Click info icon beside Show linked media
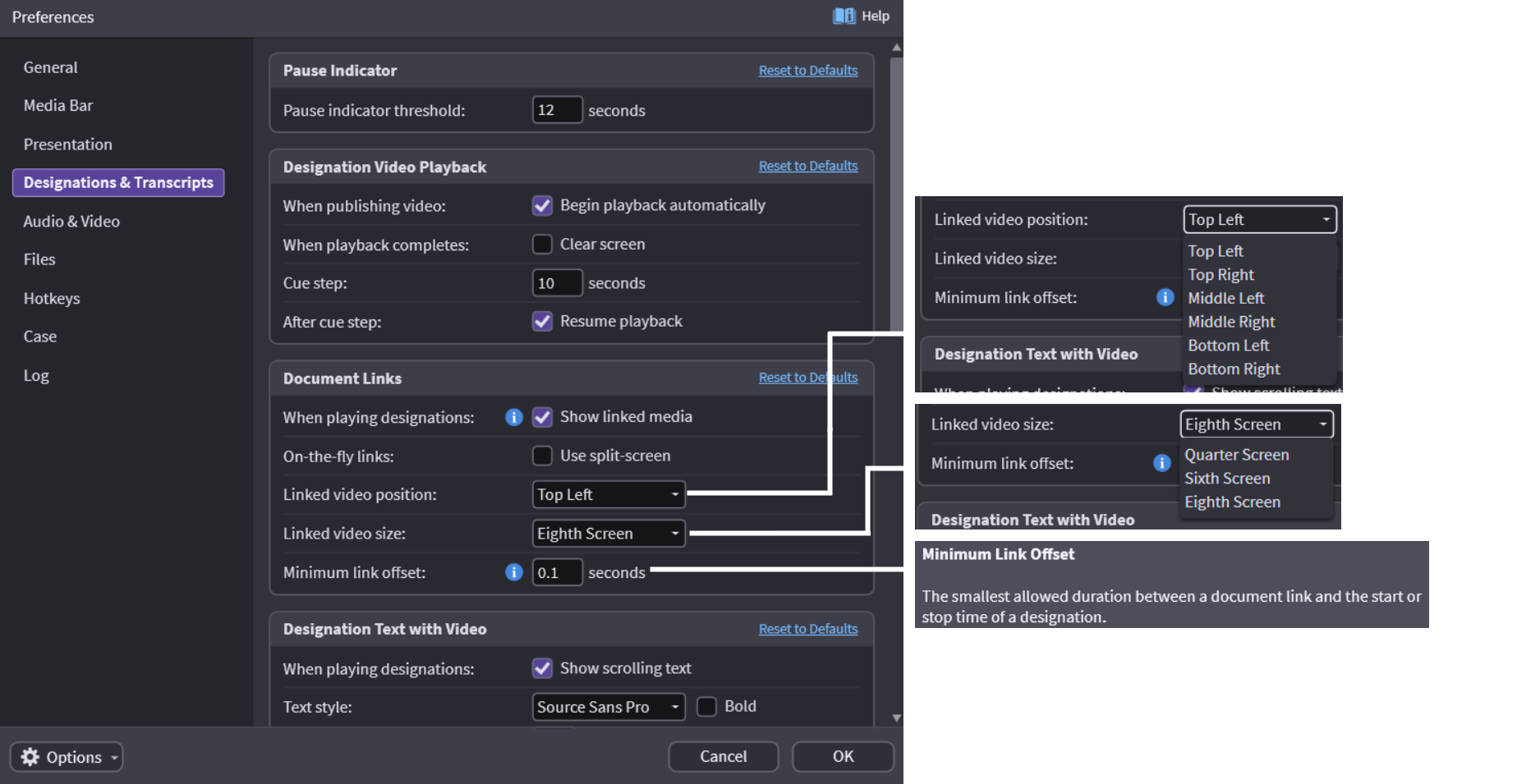The image size is (1540, 784). click(x=514, y=417)
